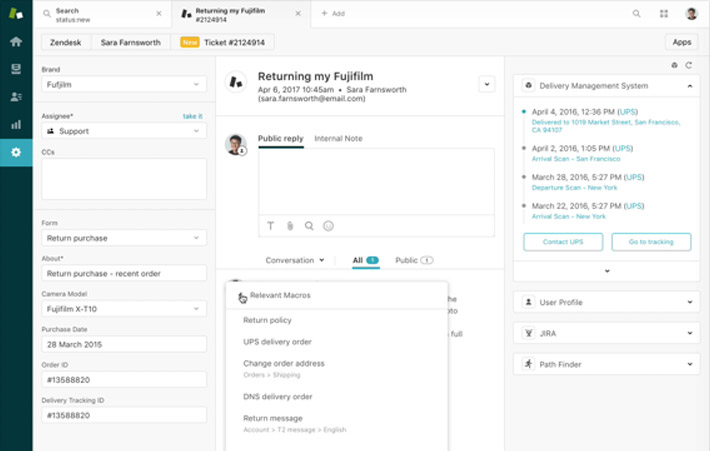Screen dimensions: 710x451
Task: Expand the JIRA panel
Action: [690, 333]
